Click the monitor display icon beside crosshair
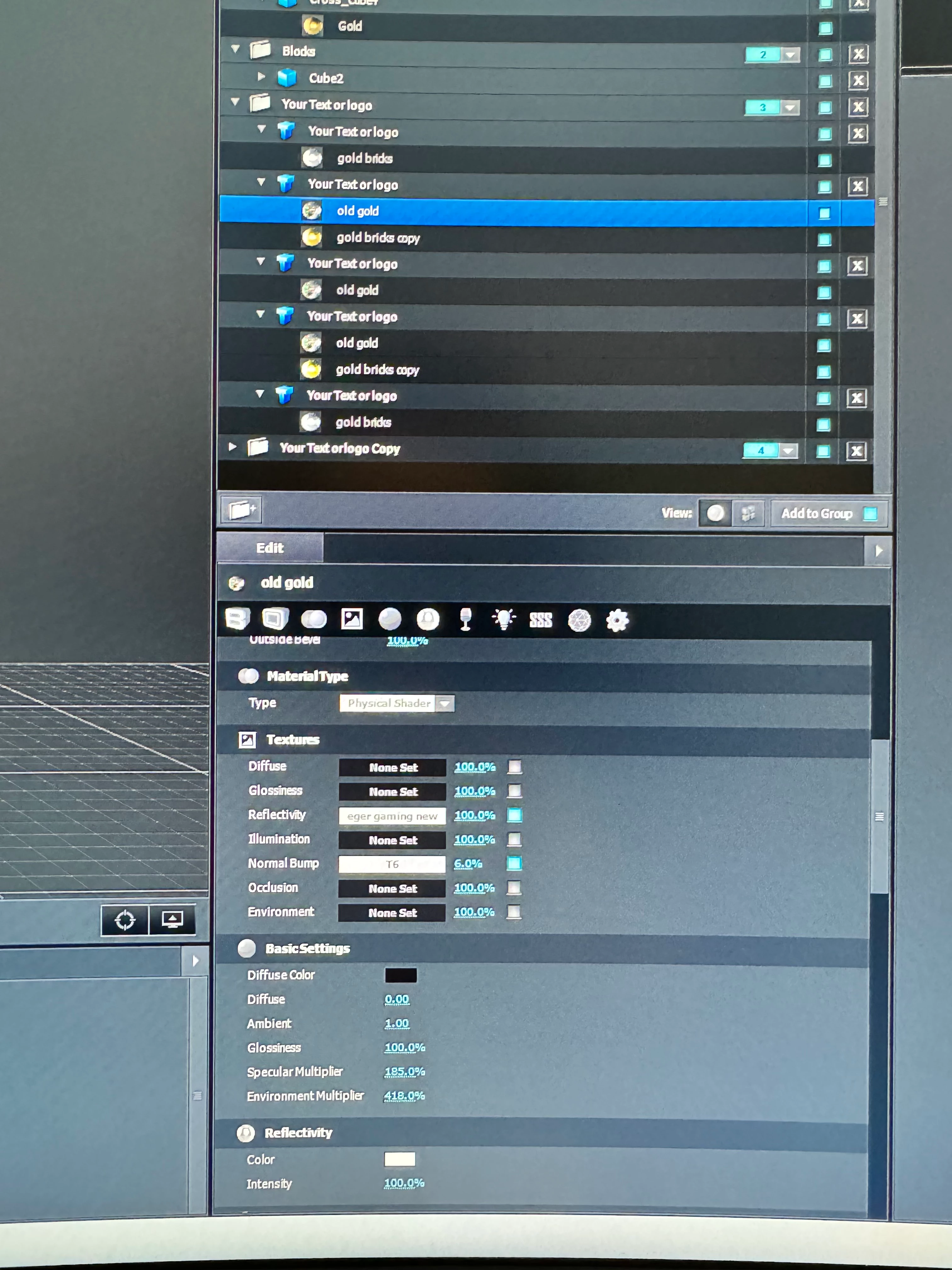The width and height of the screenshot is (952, 1270). coord(172,920)
